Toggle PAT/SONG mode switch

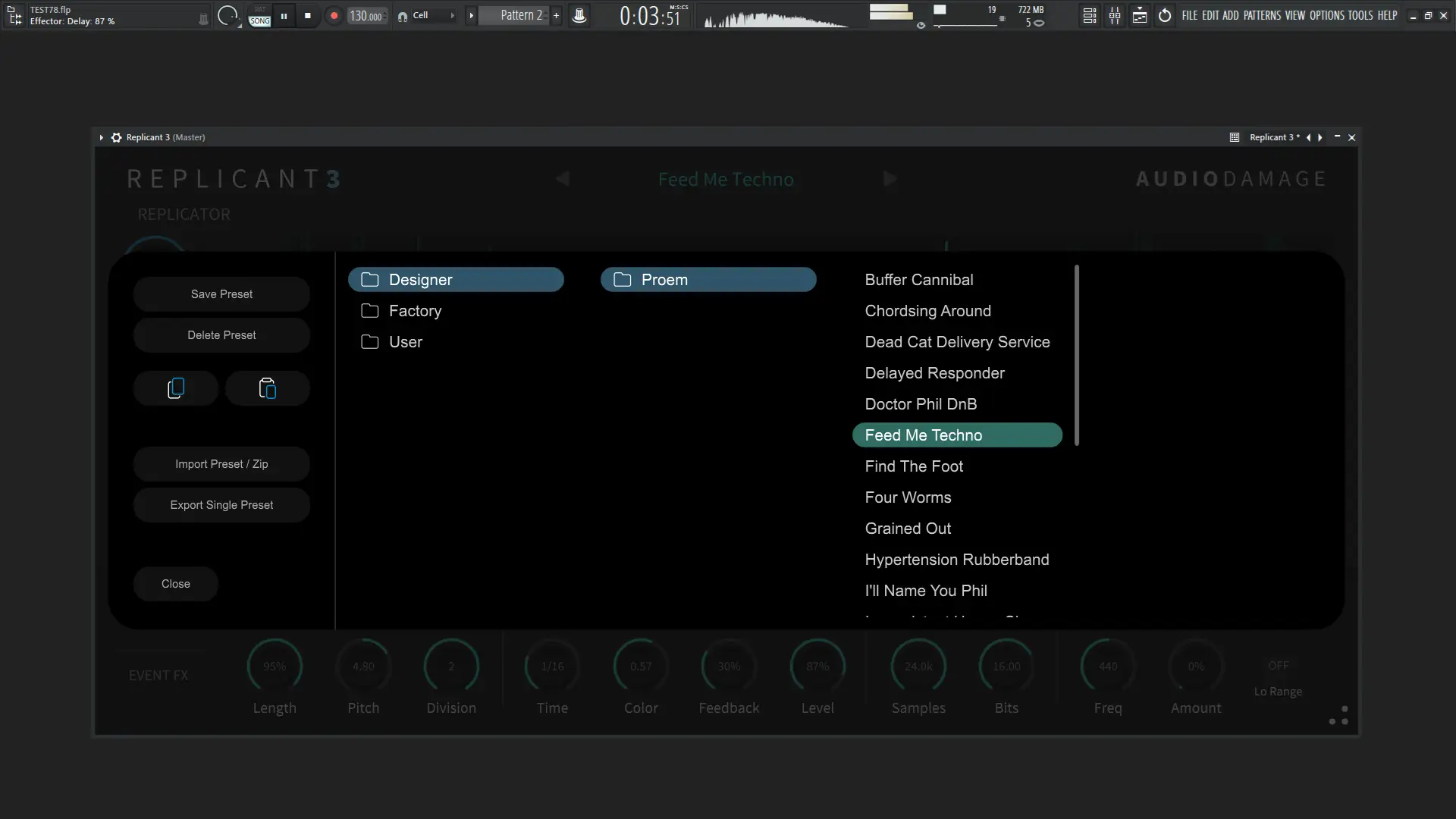(x=259, y=16)
